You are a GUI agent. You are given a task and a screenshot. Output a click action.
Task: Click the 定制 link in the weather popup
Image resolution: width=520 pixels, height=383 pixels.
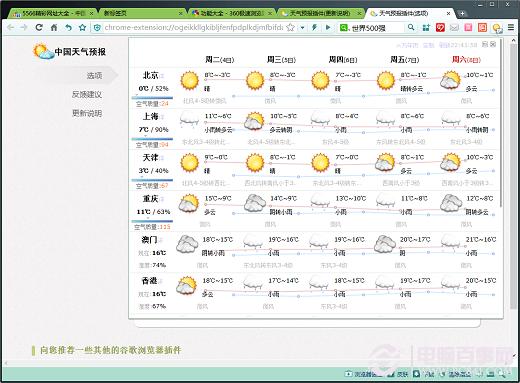pyautogui.click(x=428, y=45)
